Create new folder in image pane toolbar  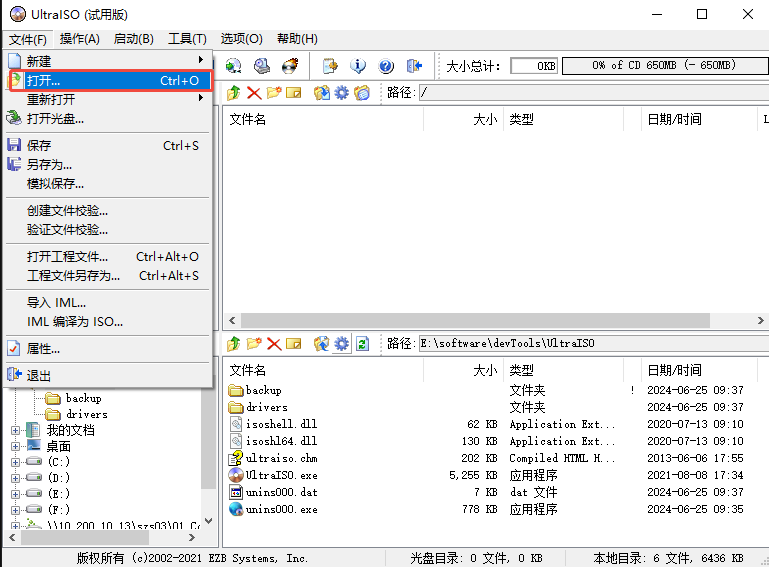274,93
